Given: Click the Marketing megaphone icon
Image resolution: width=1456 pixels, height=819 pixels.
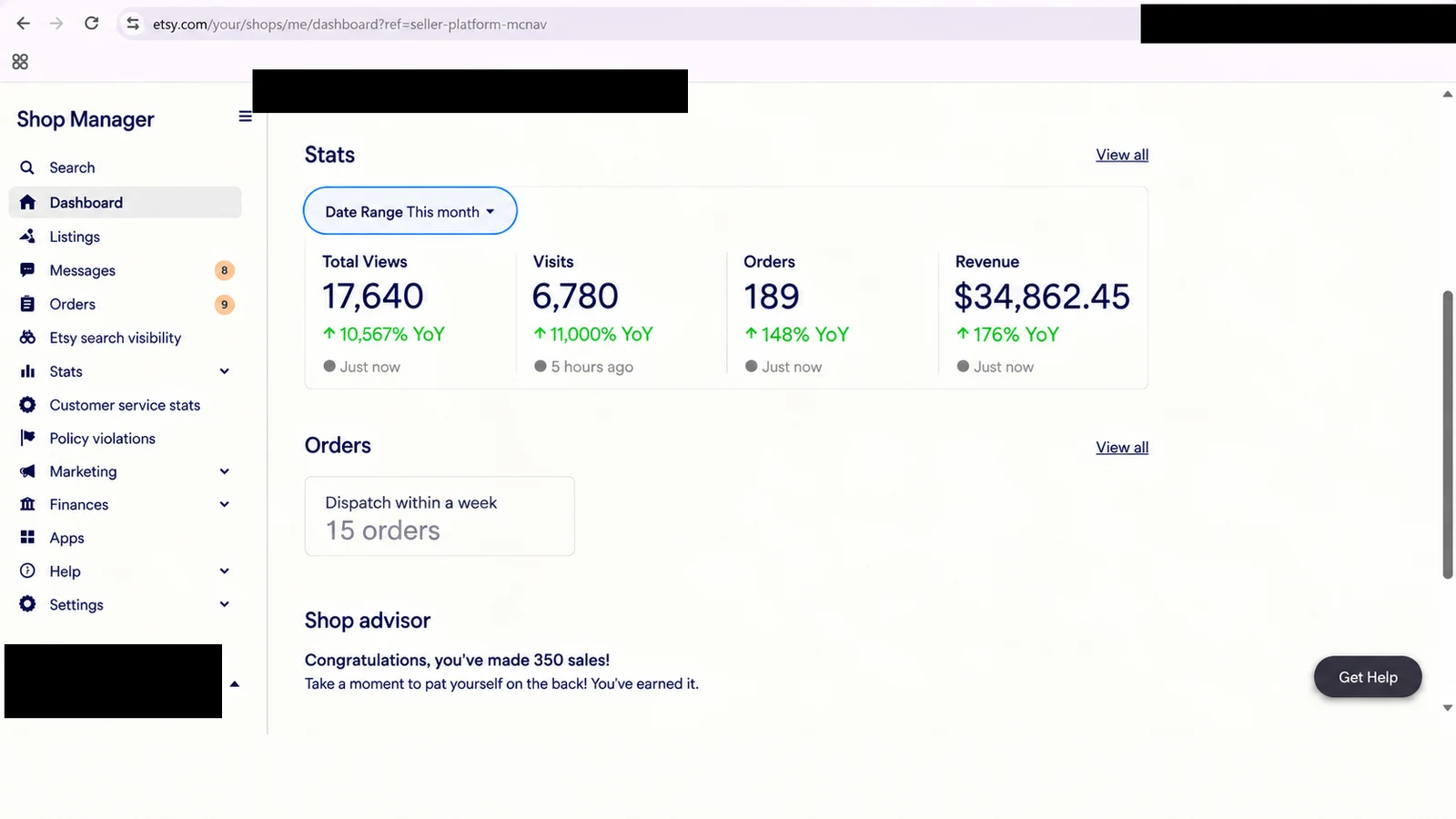Looking at the screenshot, I should (x=27, y=470).
